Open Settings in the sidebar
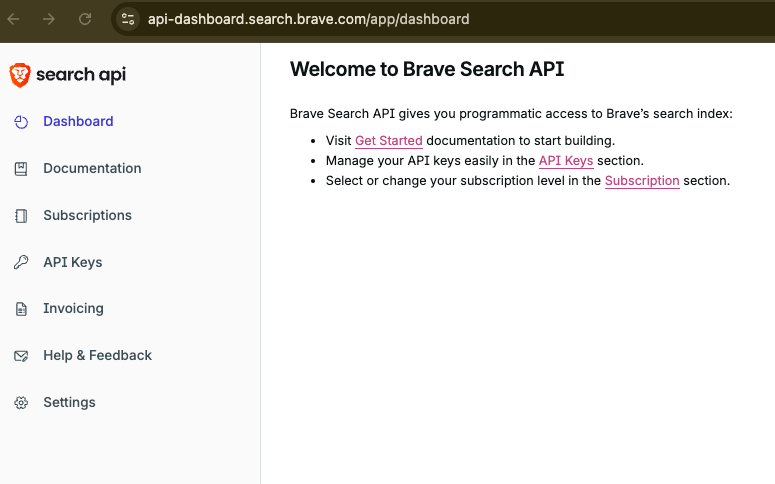The width and height of the screenshot is (775, 484). pyautogui.click(x=69, y=402)
